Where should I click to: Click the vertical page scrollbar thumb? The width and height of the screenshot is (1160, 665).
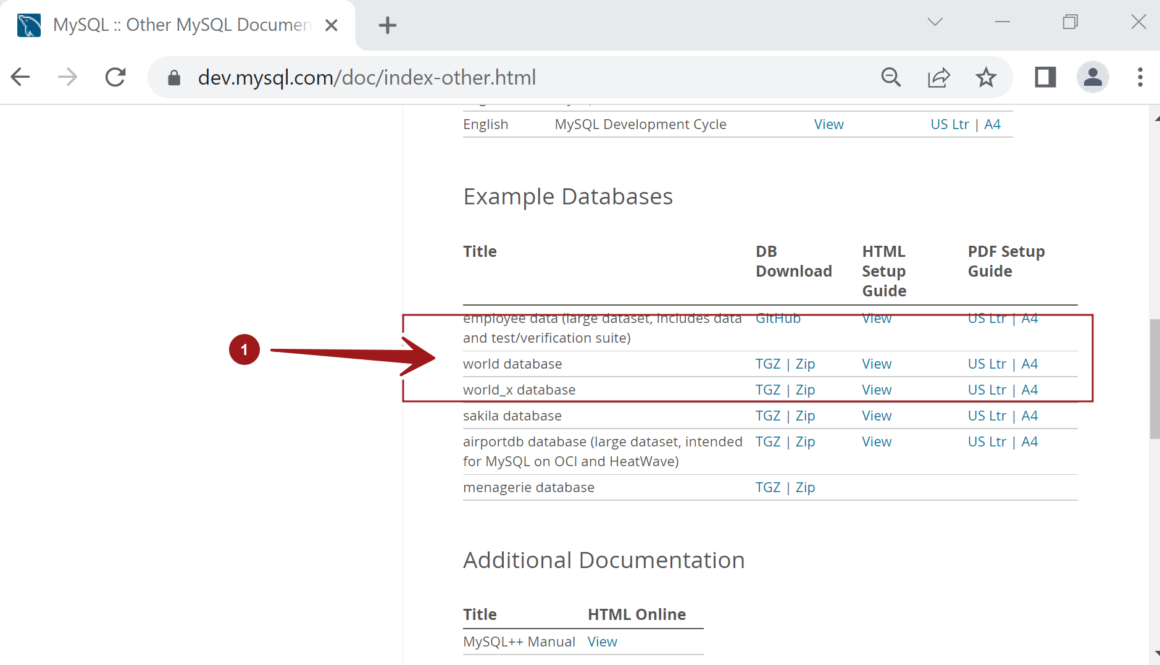click(1153, 380)
